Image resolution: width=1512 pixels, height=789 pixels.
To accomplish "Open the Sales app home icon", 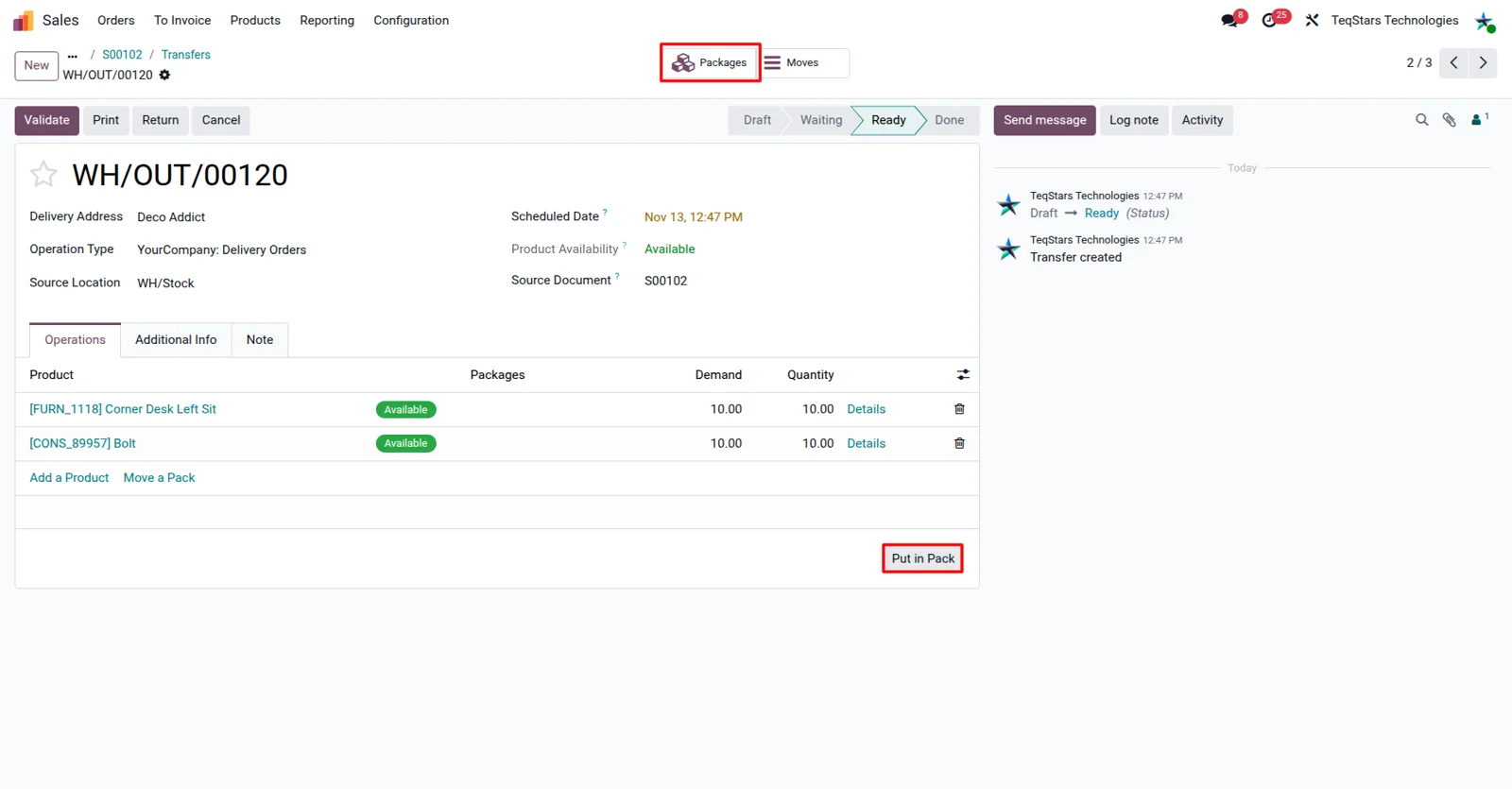I will point(23,20).
